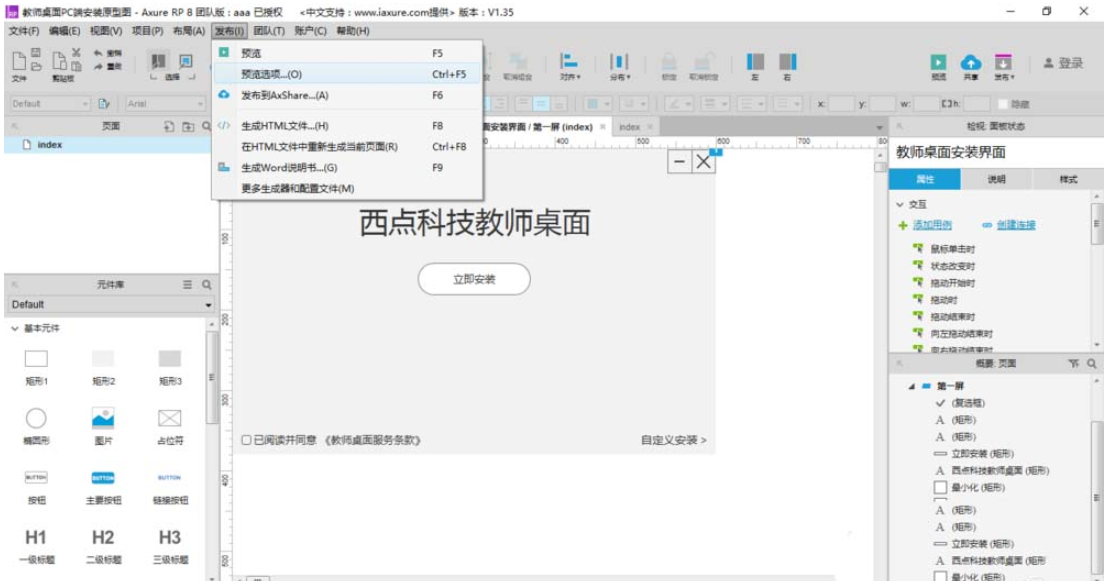1106x581 pixels.
Task: Switch to the 样式 tab in properties panel
Action: click(1069, 177)
